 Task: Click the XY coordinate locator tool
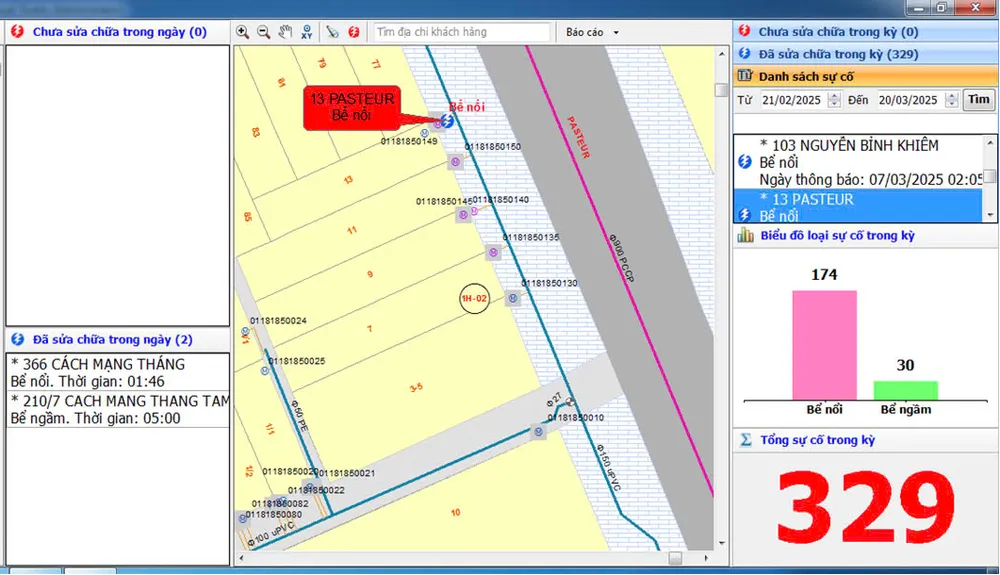(x=306, y=32)
